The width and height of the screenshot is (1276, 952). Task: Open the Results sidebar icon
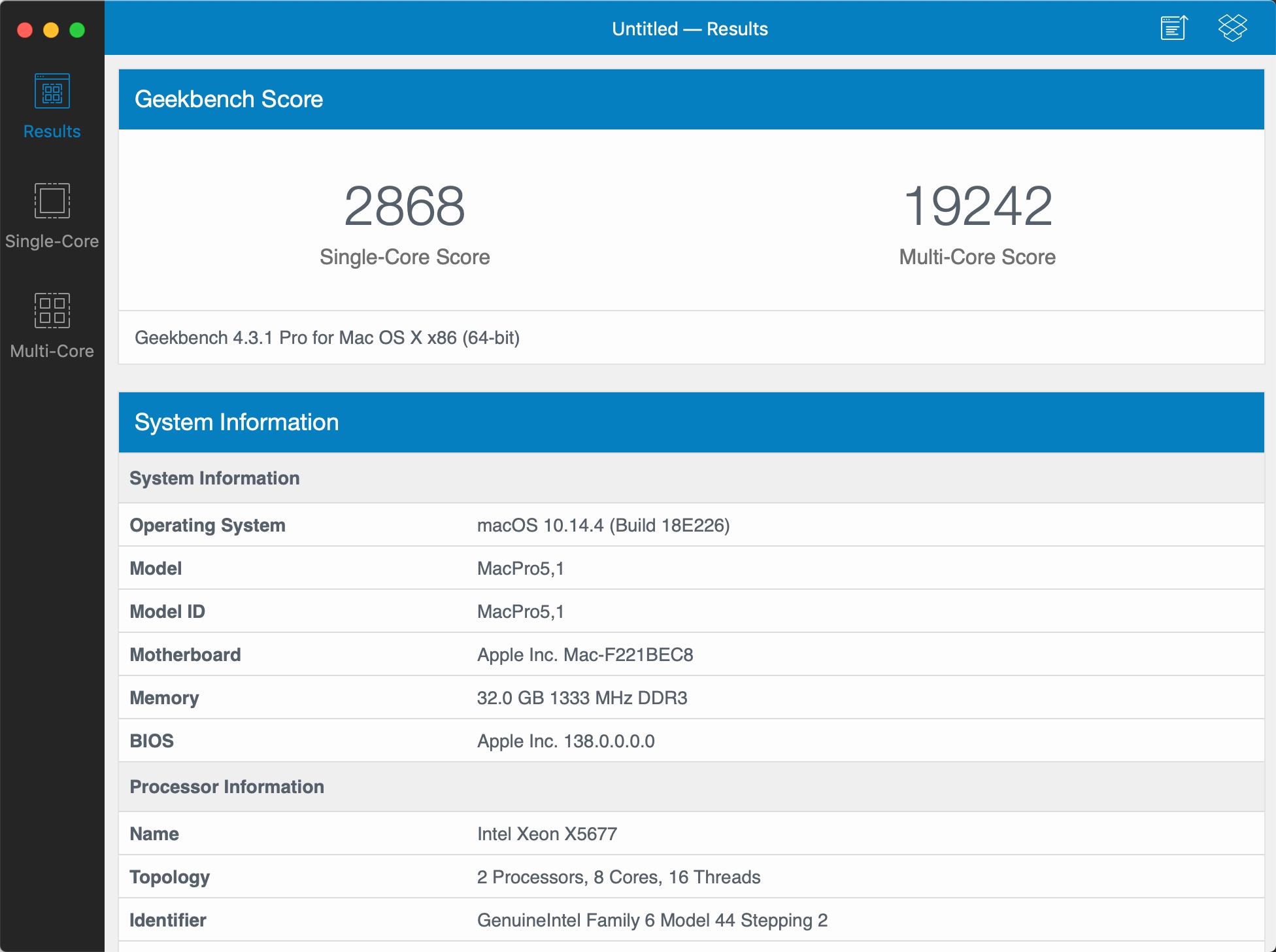click(52, 92)
